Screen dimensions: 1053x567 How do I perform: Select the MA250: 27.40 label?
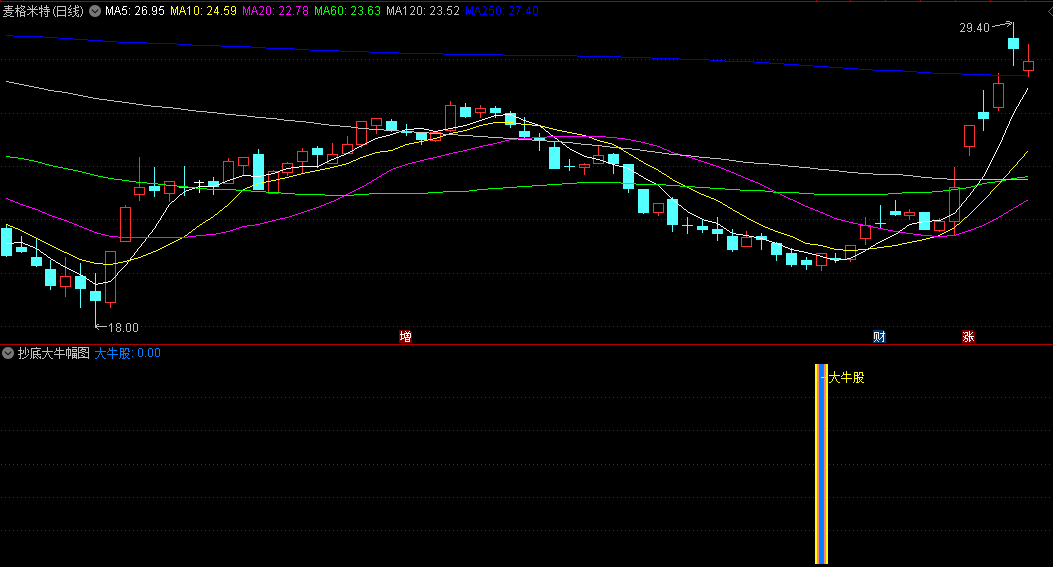(502, 11)
